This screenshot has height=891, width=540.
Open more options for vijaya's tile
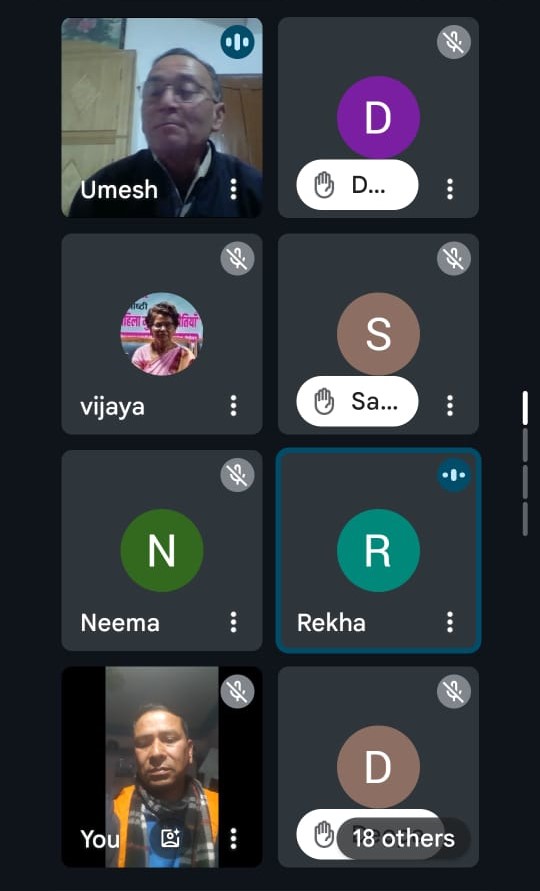pos(233,406)
